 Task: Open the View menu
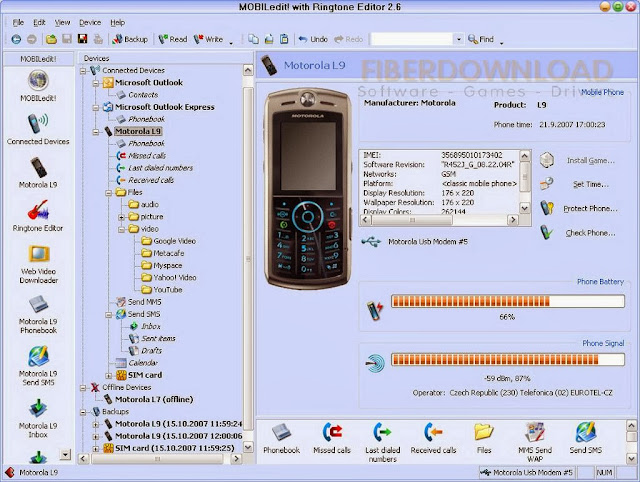coord(62,22)
